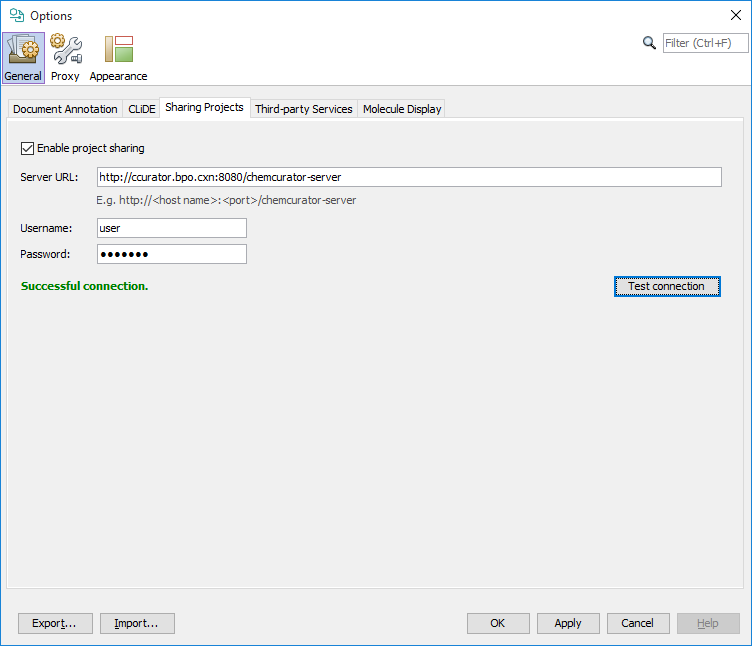Screen dimensions: 752x646
Task: Click into the Username field
Action: click(171, 228)
